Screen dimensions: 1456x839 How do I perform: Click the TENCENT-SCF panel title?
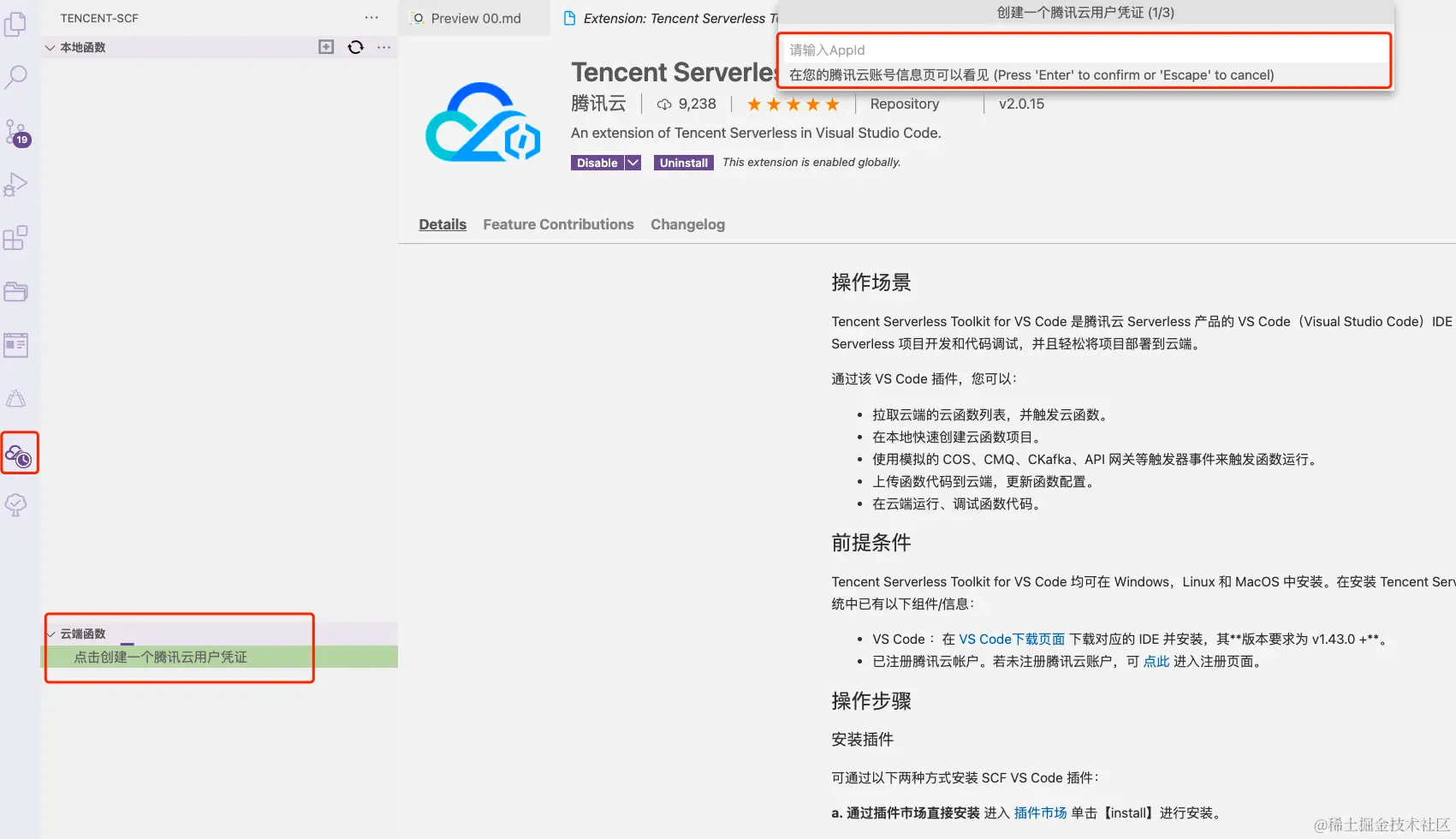click(x=99, y=18)
